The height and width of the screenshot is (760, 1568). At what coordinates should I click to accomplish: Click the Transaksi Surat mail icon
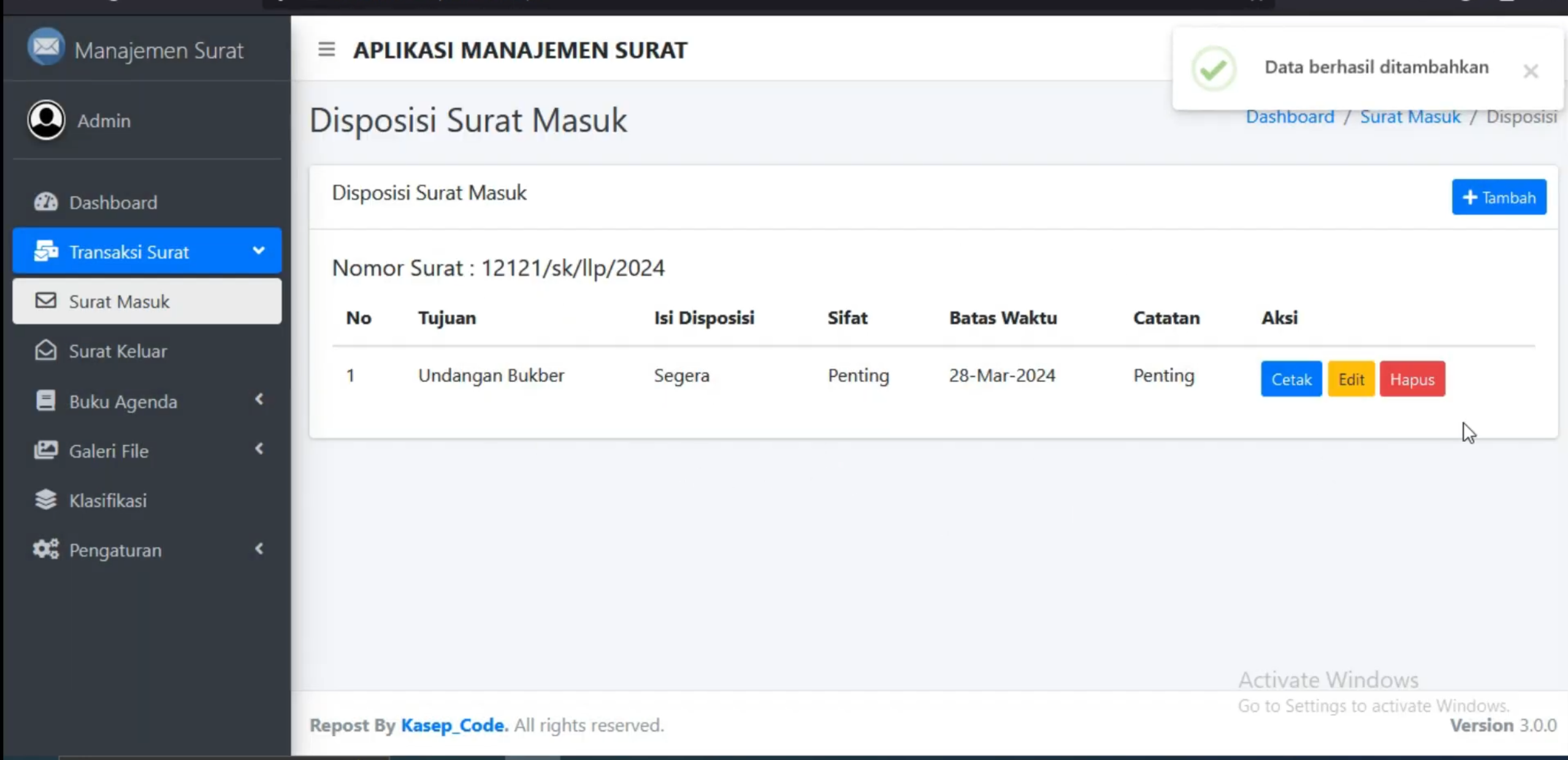(x=46, y=251)
